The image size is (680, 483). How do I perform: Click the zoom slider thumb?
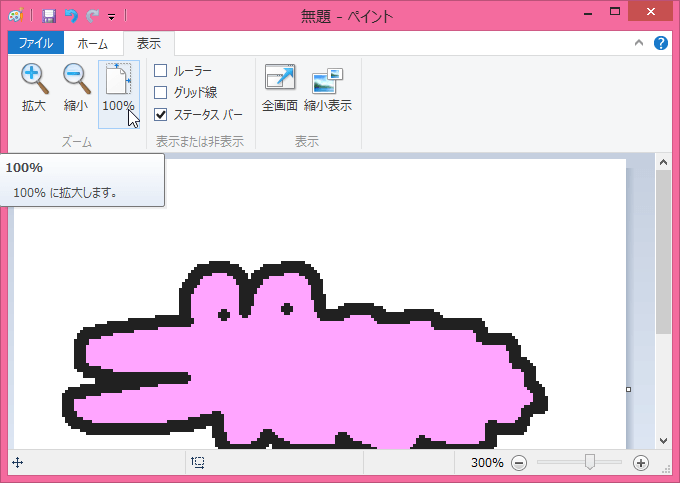(589, 462)
